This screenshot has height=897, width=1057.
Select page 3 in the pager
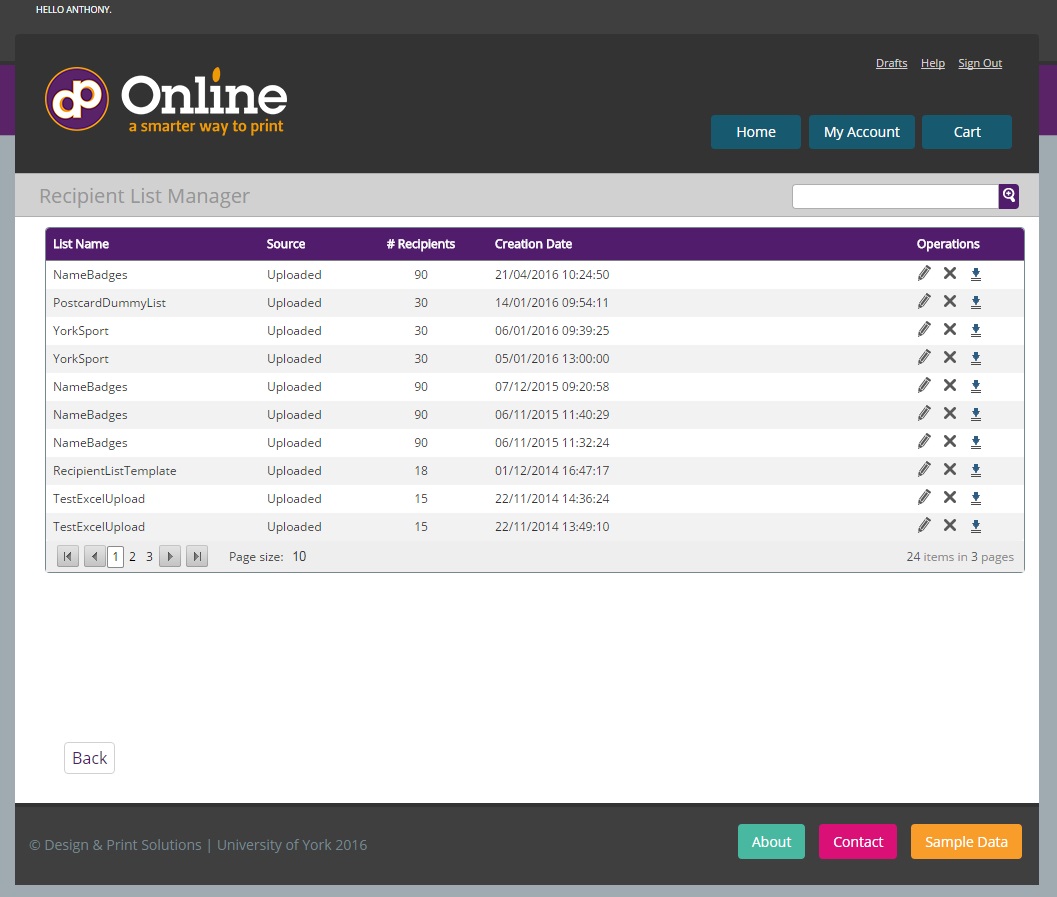pos(150,557)
